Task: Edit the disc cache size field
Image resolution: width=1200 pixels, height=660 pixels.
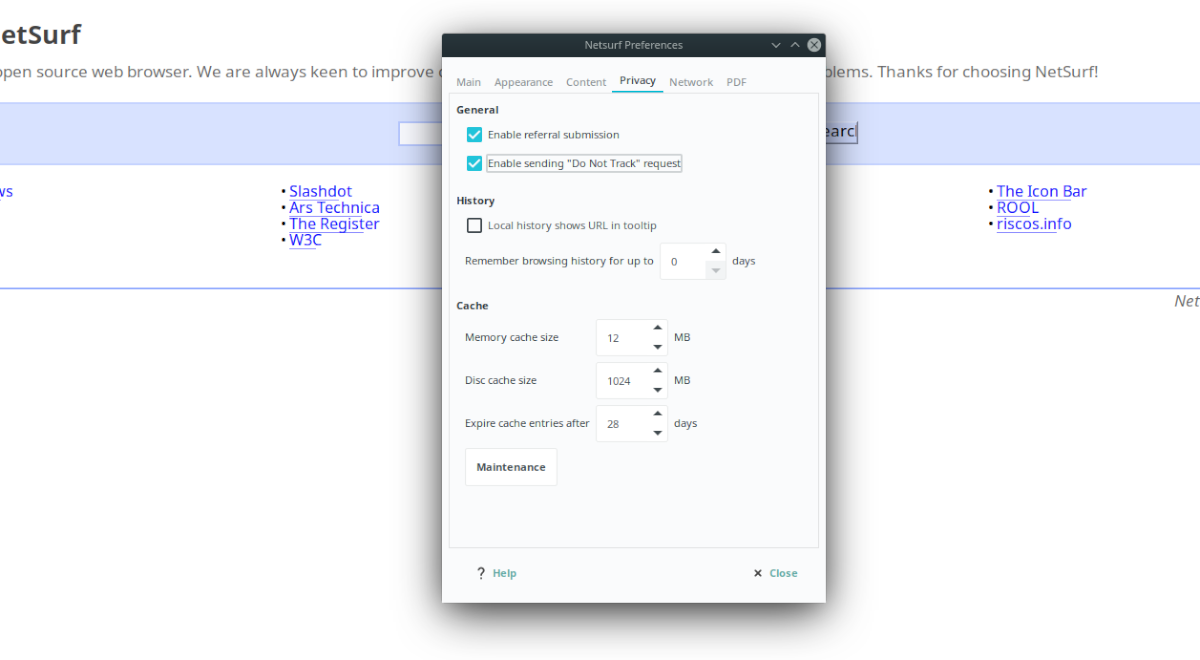Action: tap(620, 380)
